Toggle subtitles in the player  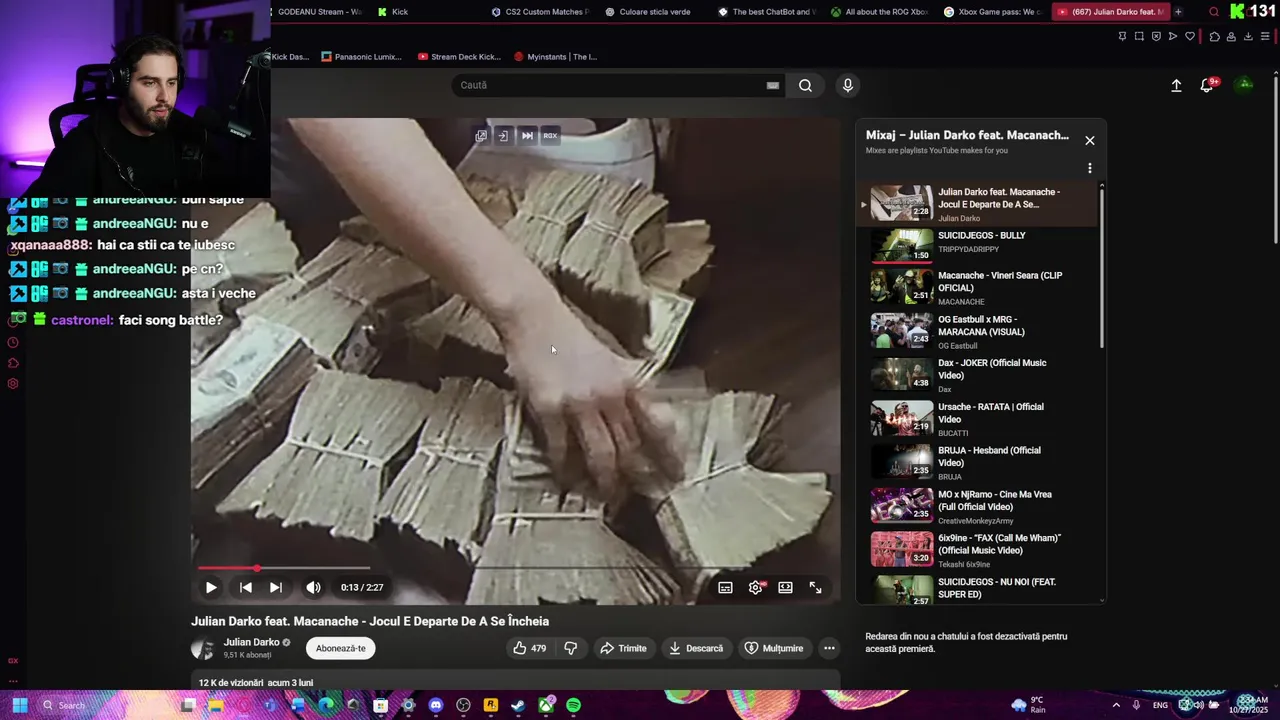point(726,588)
